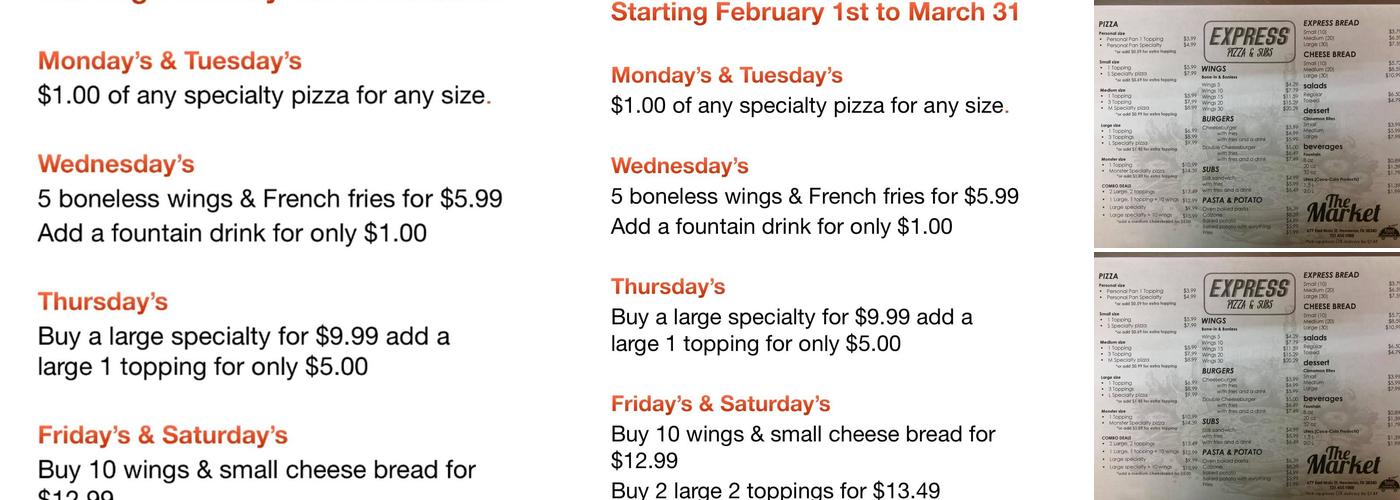
Task: Click the dessert heading in the bottom menu photo
Action: point(1316,363)
